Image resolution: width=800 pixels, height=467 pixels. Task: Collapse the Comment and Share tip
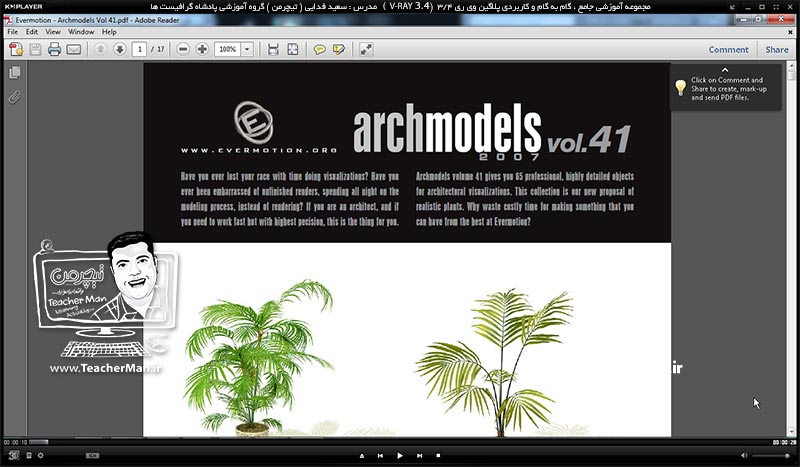point(725,69)
